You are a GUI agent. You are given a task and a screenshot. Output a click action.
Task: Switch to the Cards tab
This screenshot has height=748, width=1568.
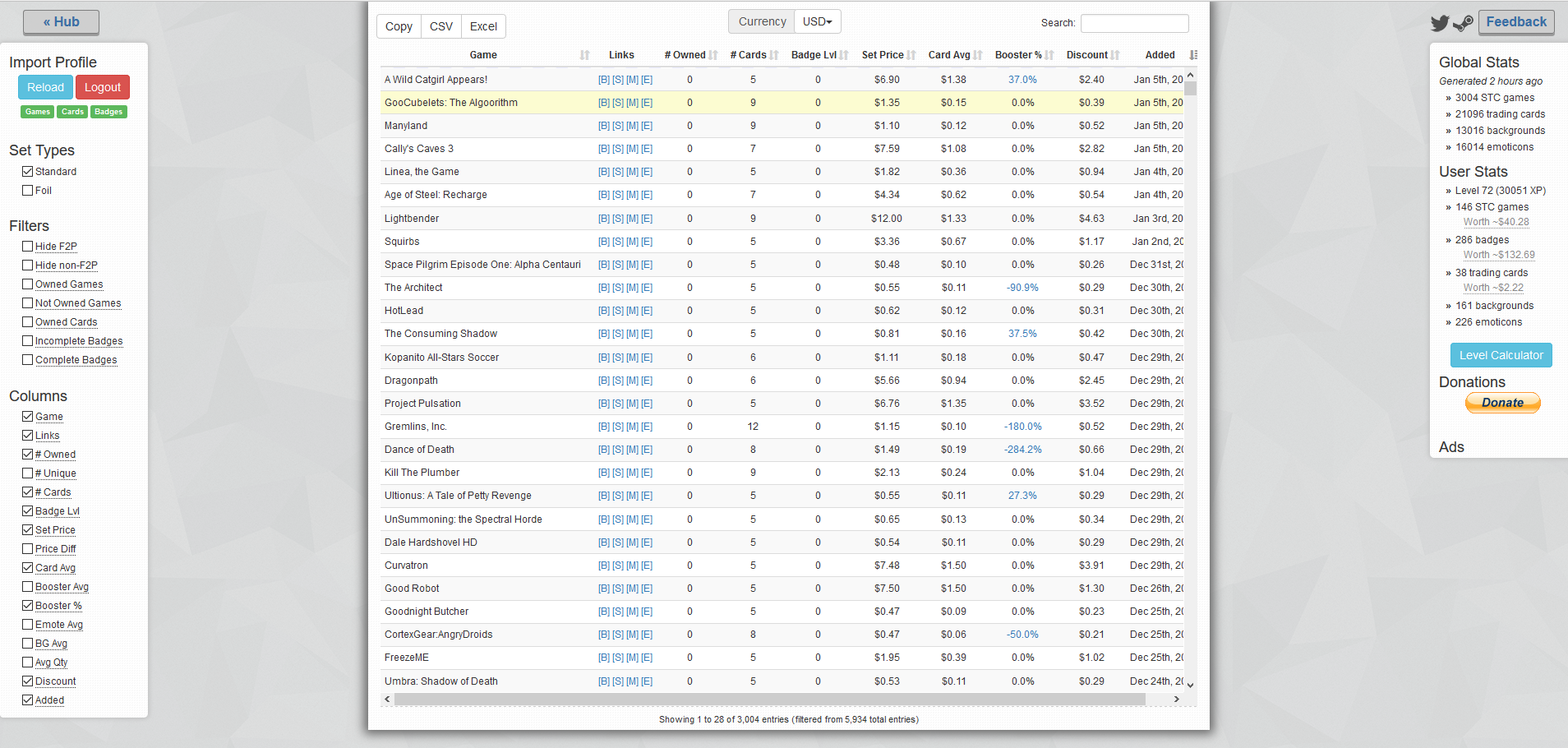point(72,112)
